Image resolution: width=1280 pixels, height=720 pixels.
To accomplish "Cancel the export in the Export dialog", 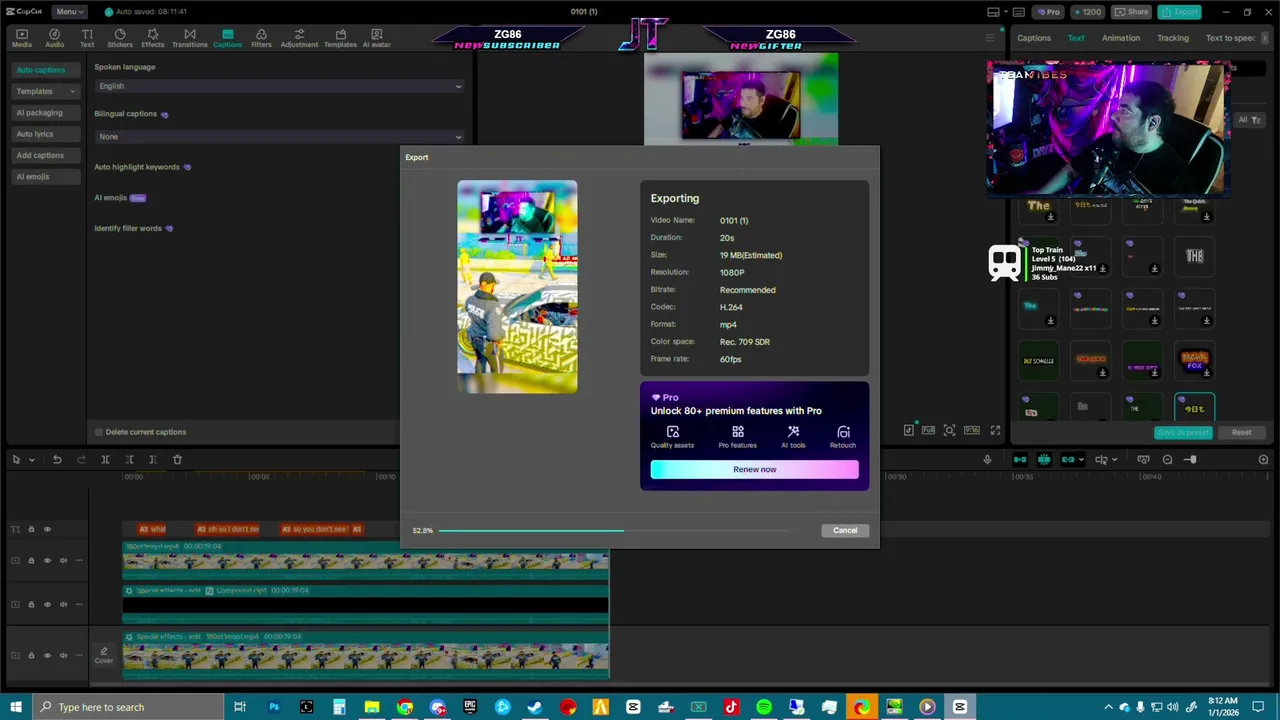I will (x=845, y=530).
